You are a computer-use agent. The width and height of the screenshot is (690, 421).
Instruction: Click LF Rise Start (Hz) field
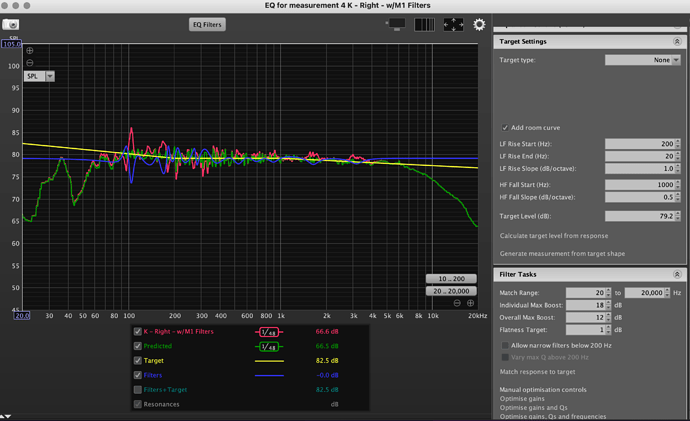639,144
